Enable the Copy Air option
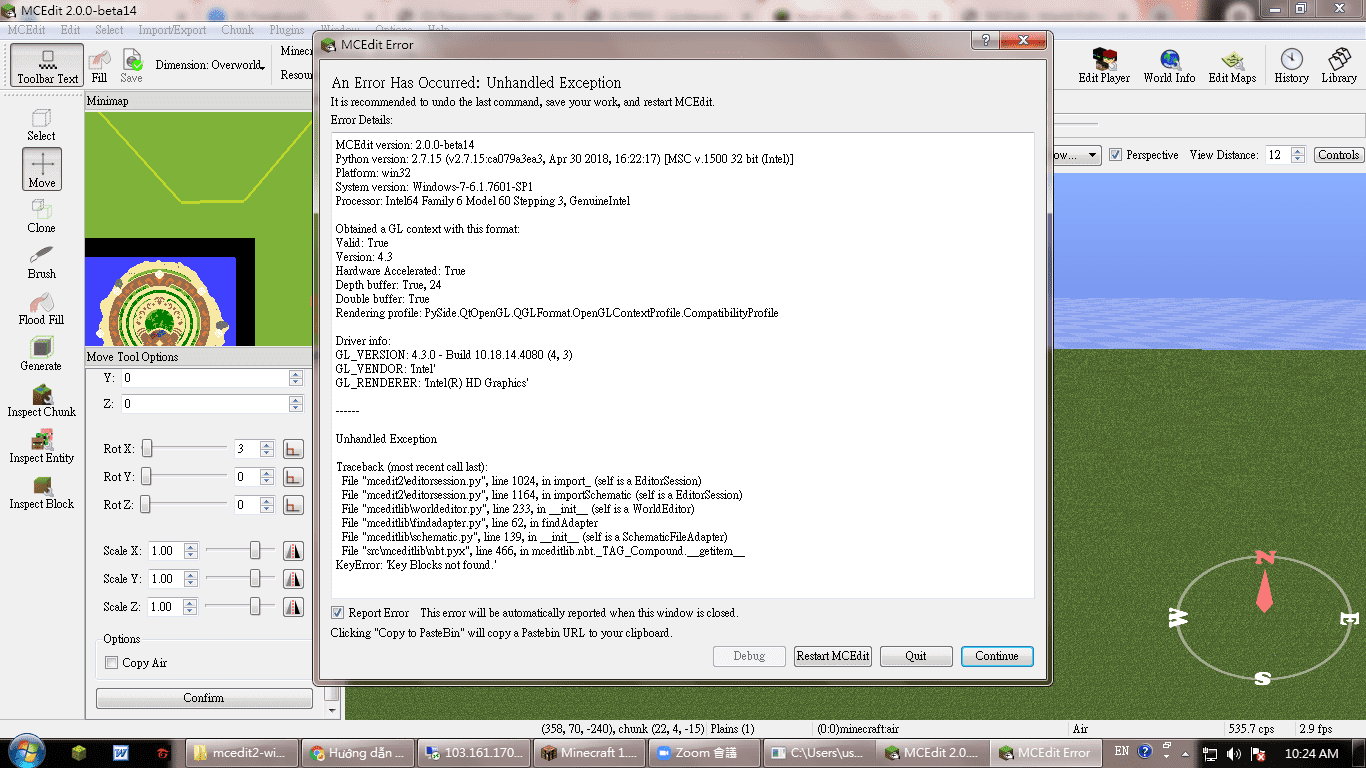Screen dimensions: 1366x768 click(112, 663)
